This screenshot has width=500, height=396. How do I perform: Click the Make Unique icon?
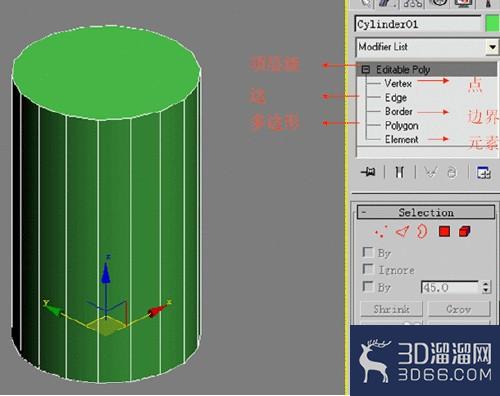pos(430,172)
